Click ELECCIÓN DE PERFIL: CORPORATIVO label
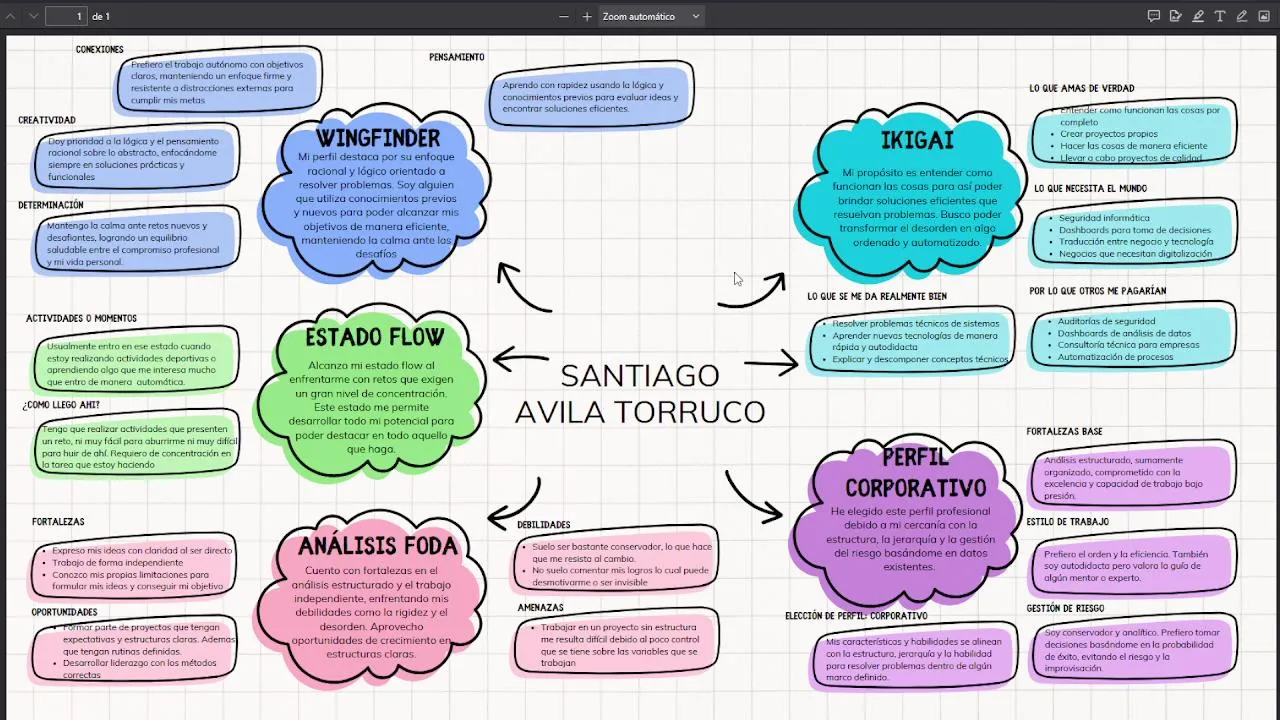 [x=856, y=616]
